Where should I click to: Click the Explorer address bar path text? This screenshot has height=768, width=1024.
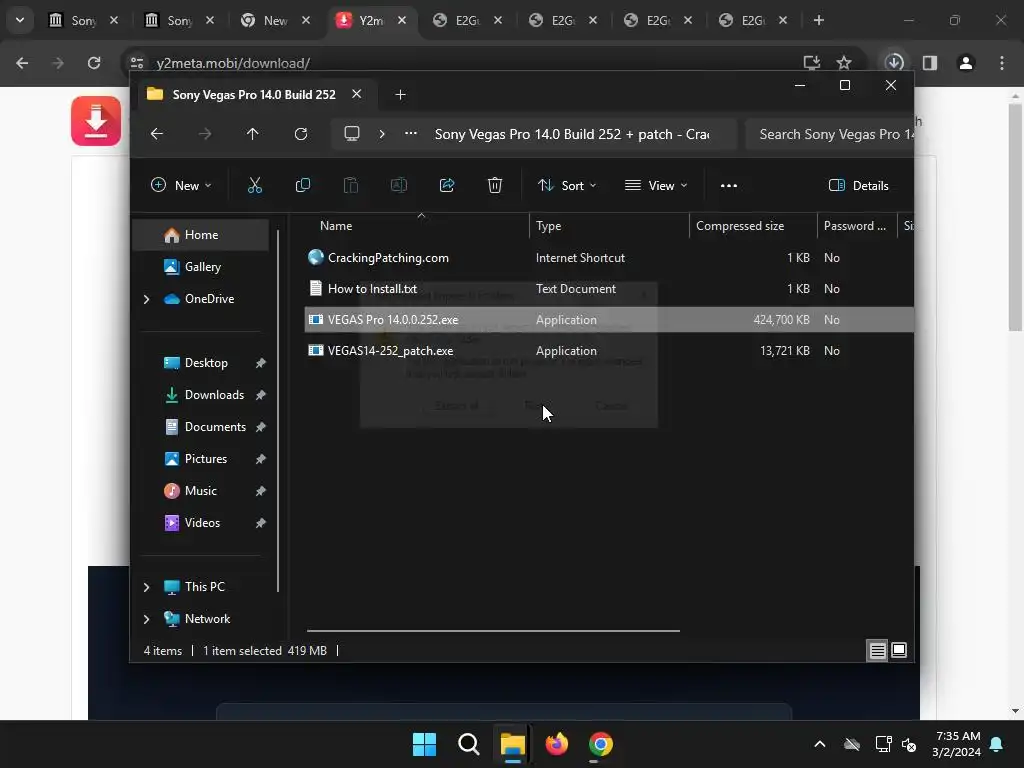(x=571, y=134)
